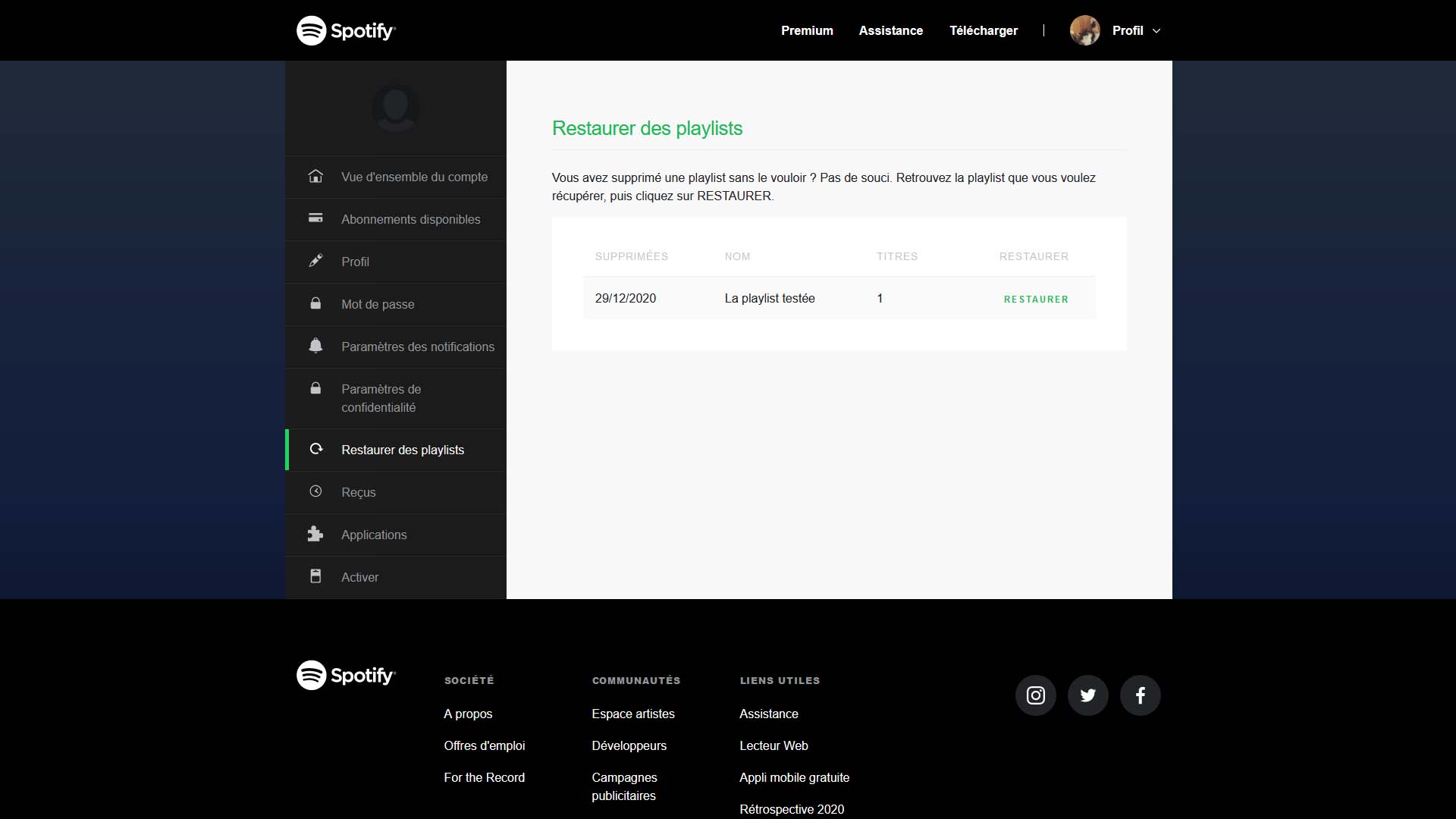Expand the Profil dropdown chevron

(x=1156, y=31)
